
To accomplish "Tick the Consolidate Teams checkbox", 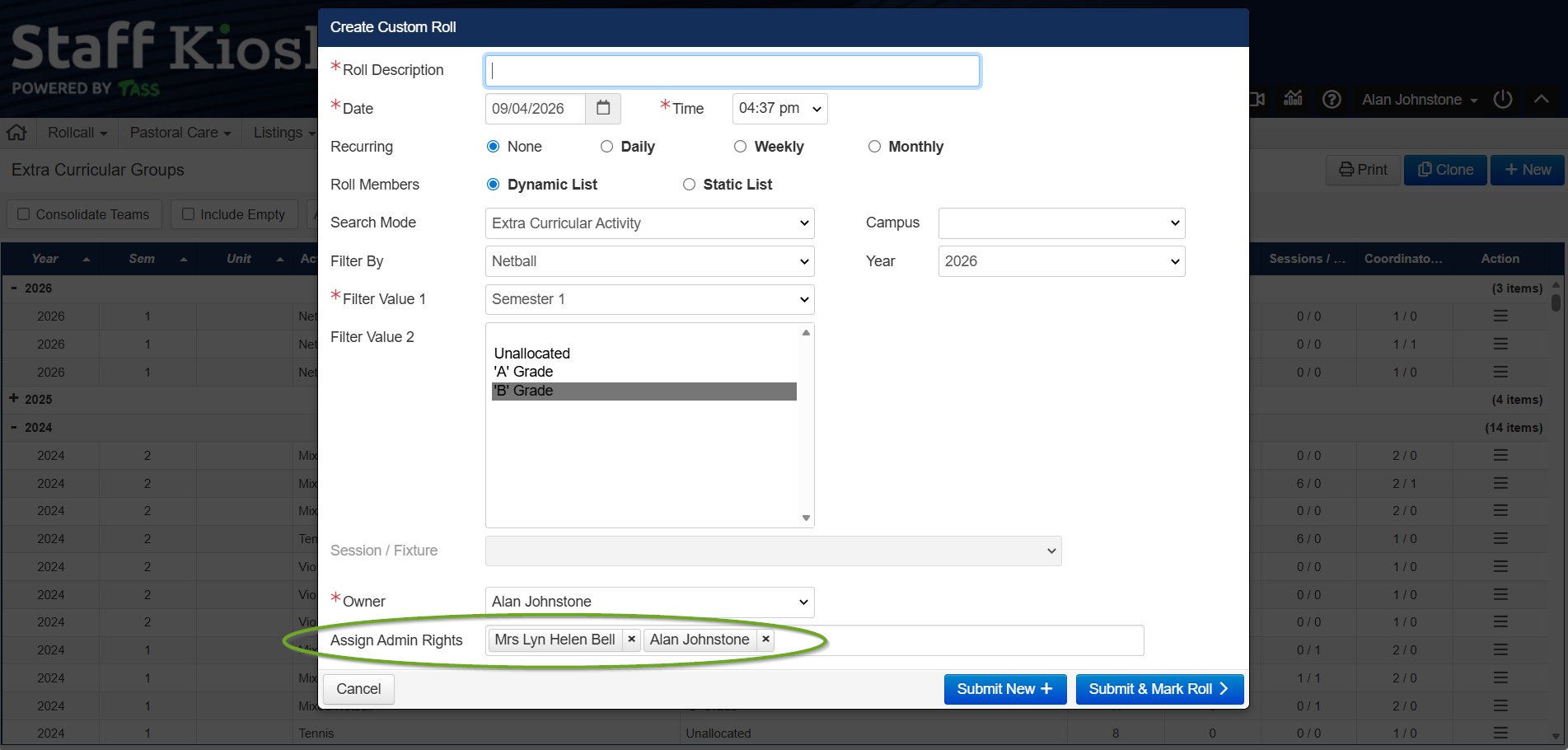I will [24, 214].
